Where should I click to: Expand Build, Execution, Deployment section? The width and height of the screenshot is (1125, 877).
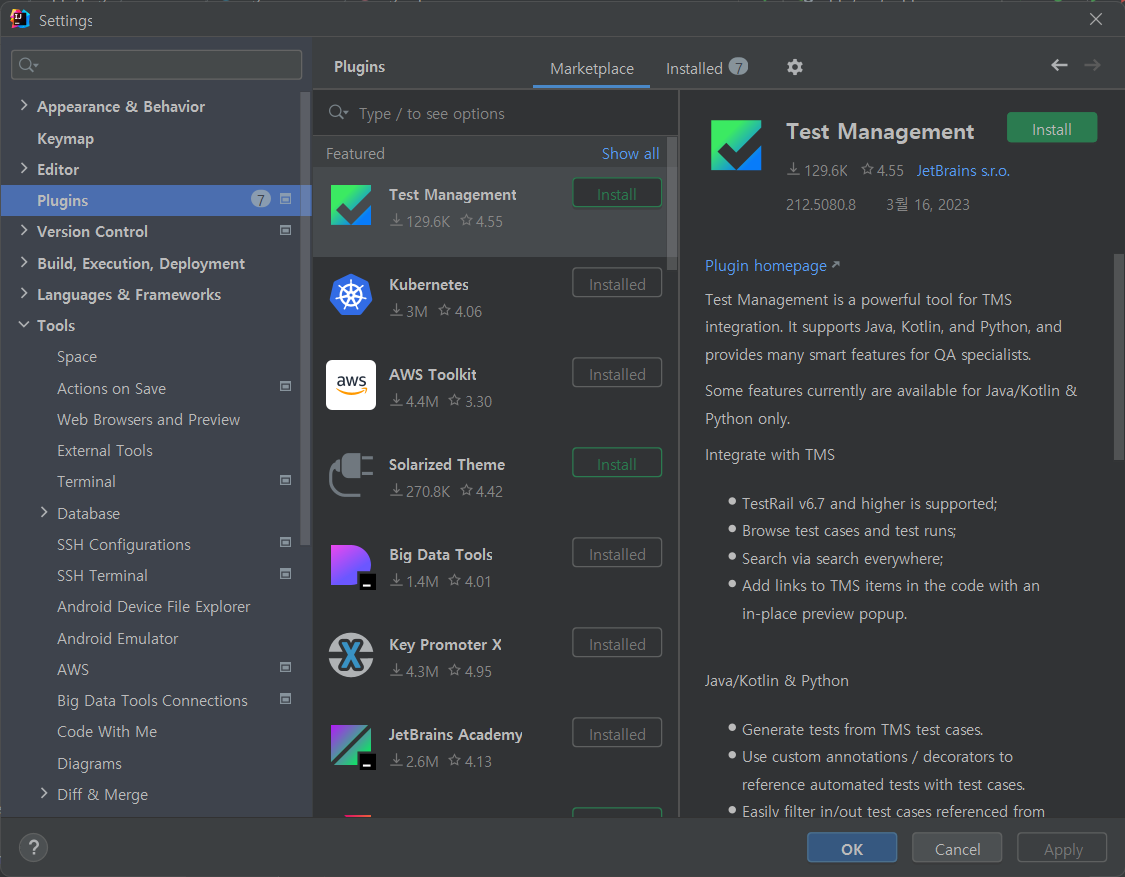(24, 263)
